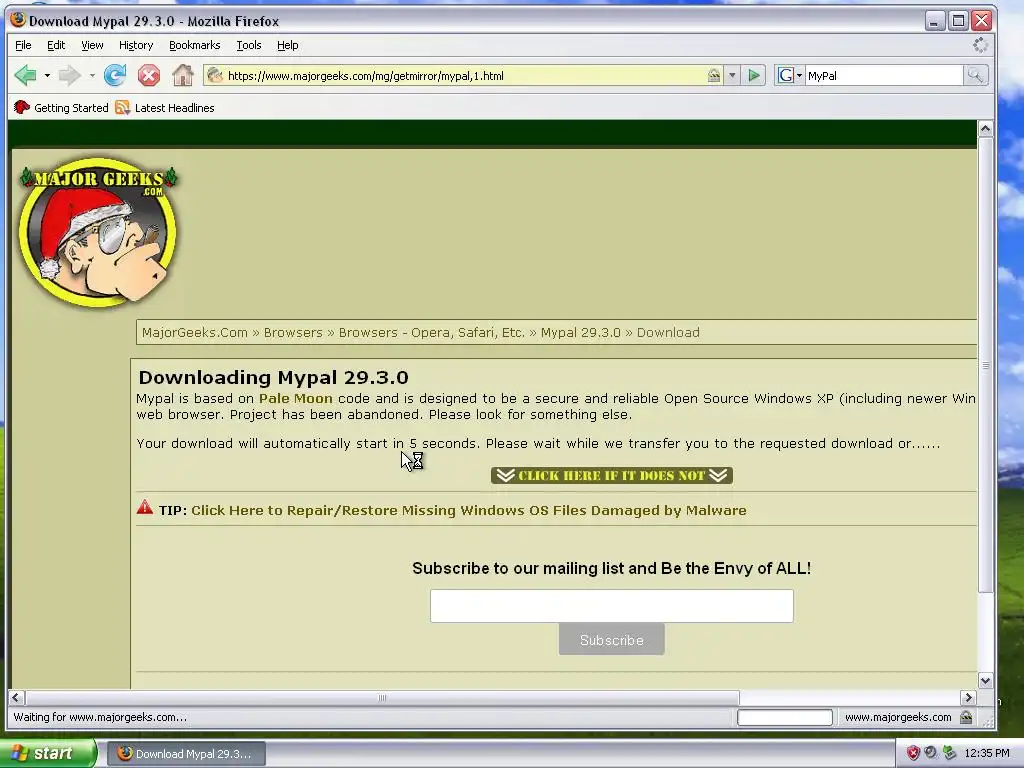
Task: Open the Back history dropdown arrow
Action: (x=47, y=76)
